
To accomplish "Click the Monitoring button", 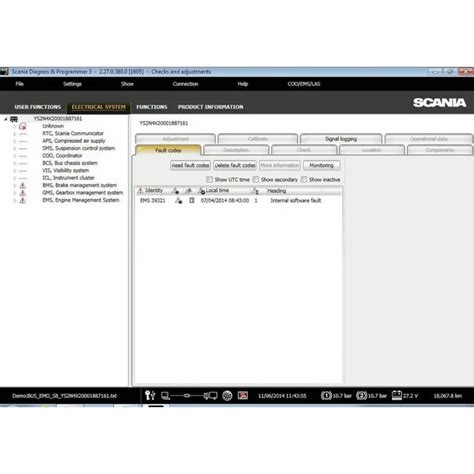I will click(321, 165).
